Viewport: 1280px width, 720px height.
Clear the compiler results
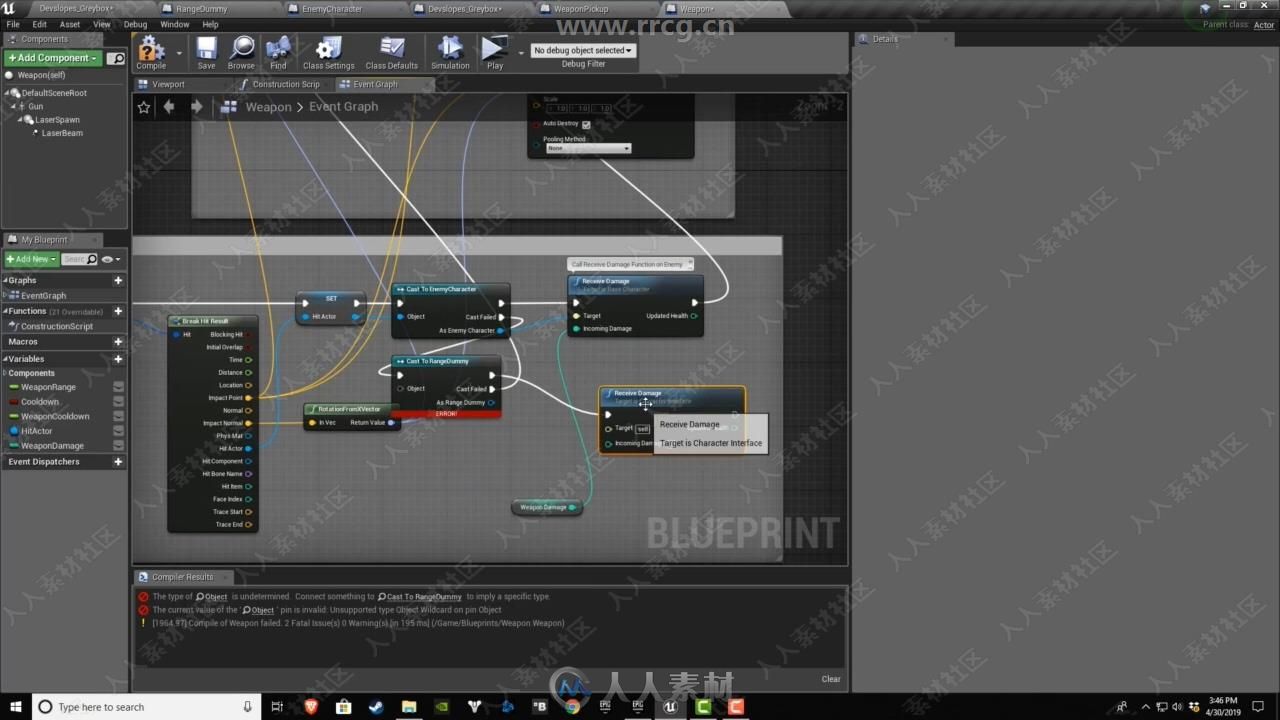[831, 679]
